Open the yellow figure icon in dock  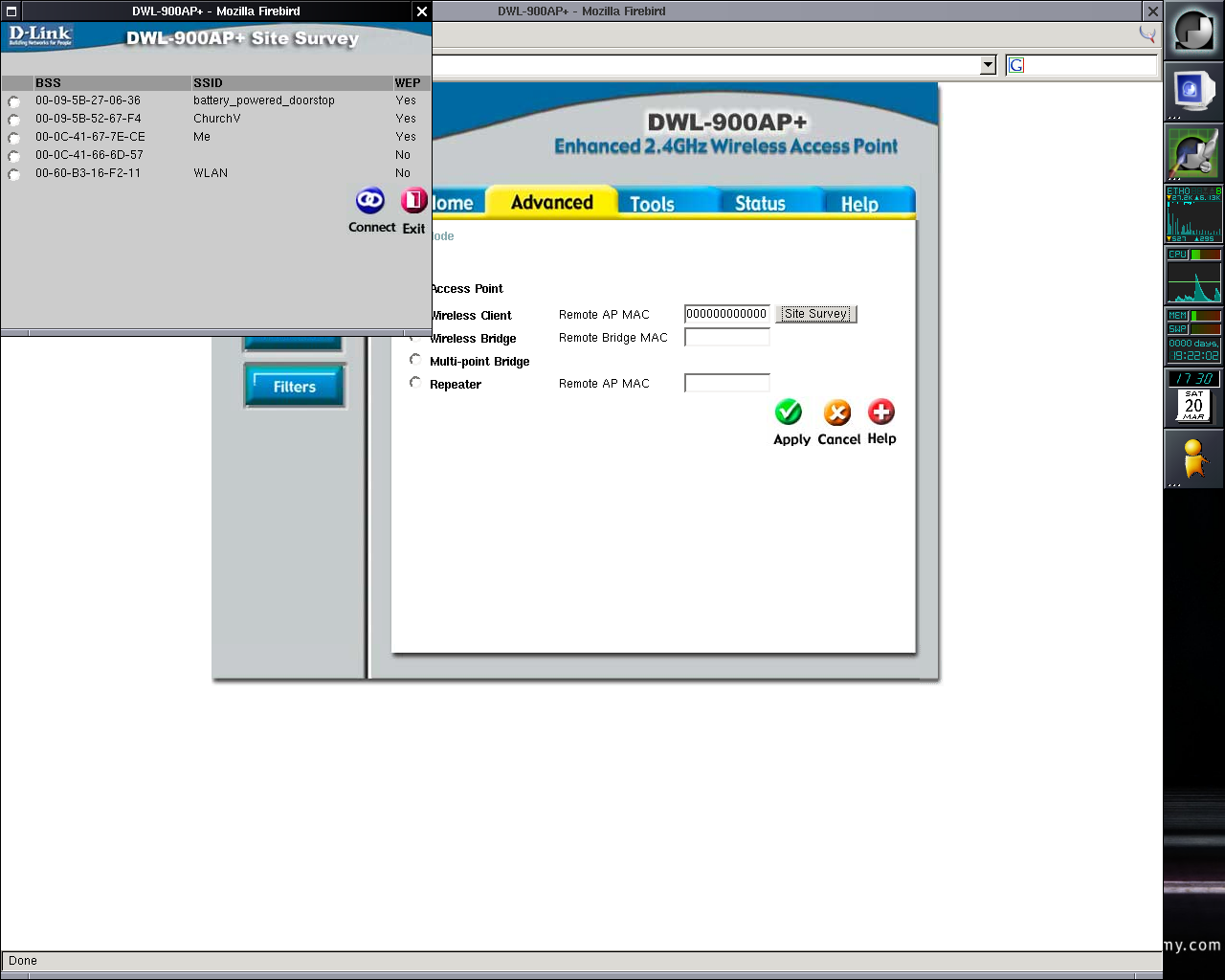(1193, 458)
